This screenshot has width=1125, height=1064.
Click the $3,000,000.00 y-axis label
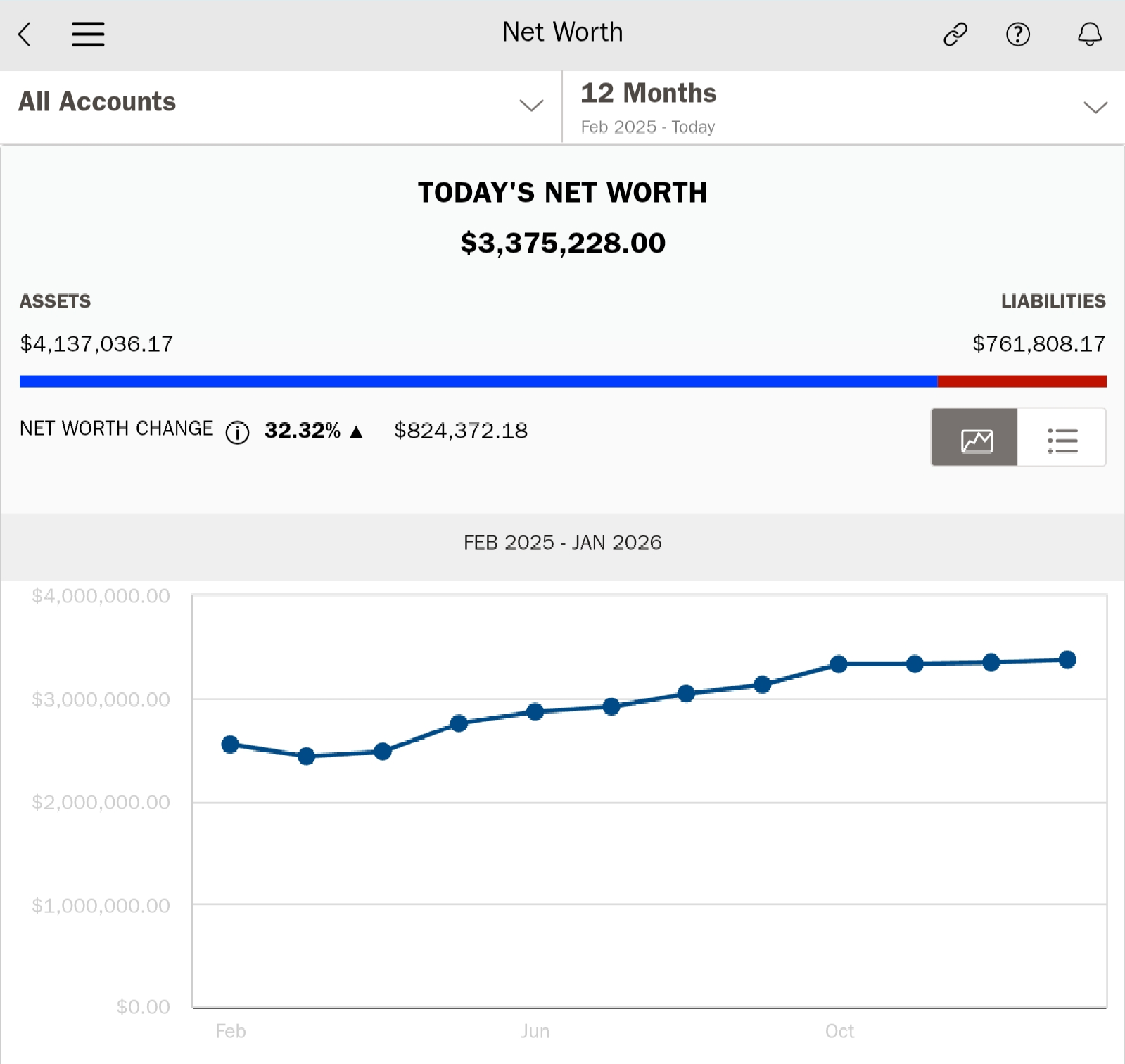click(x=101, y=699)
